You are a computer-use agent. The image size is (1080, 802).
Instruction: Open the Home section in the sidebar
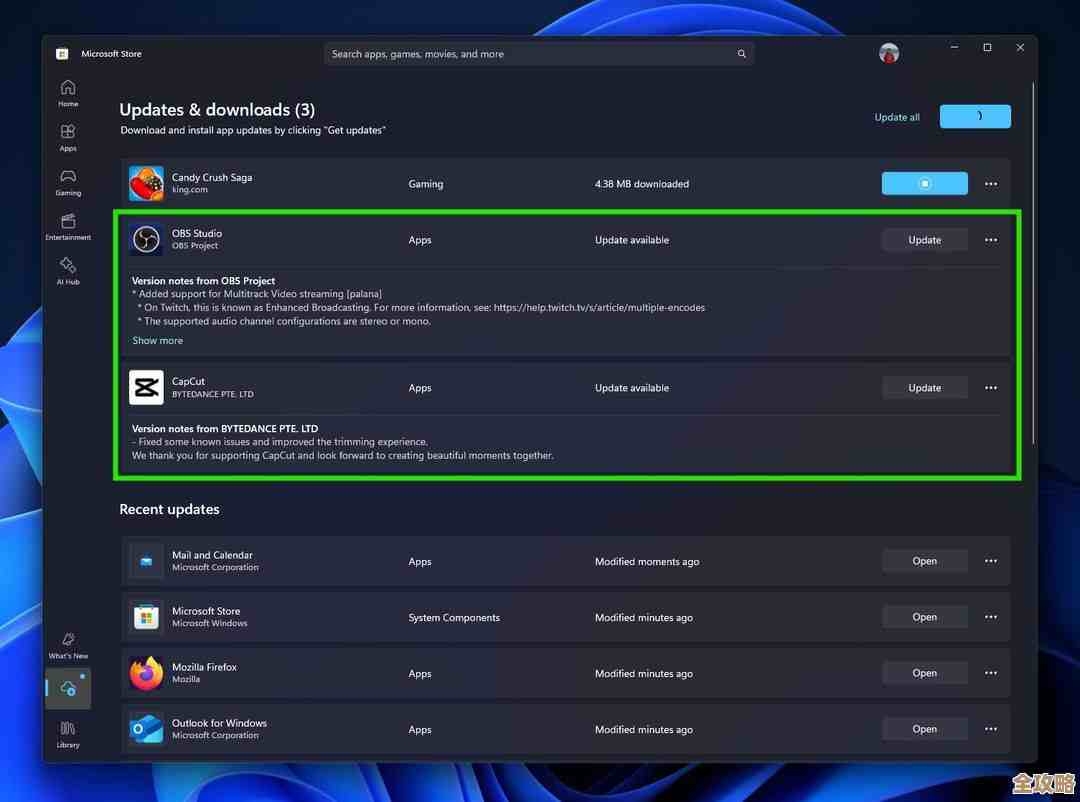(67, 90)
